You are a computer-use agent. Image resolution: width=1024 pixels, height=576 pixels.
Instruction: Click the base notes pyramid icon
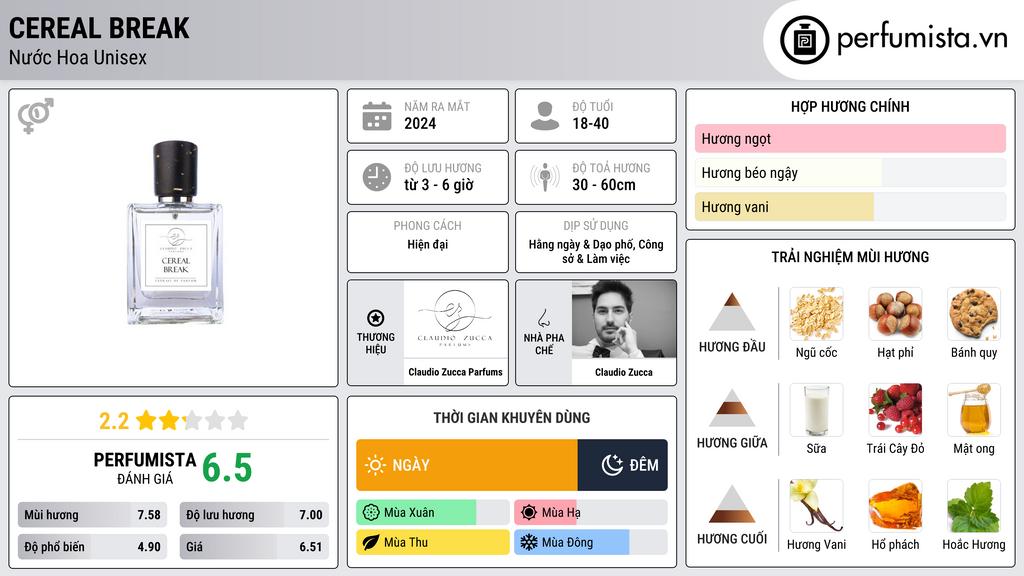[x=732, y=504]
